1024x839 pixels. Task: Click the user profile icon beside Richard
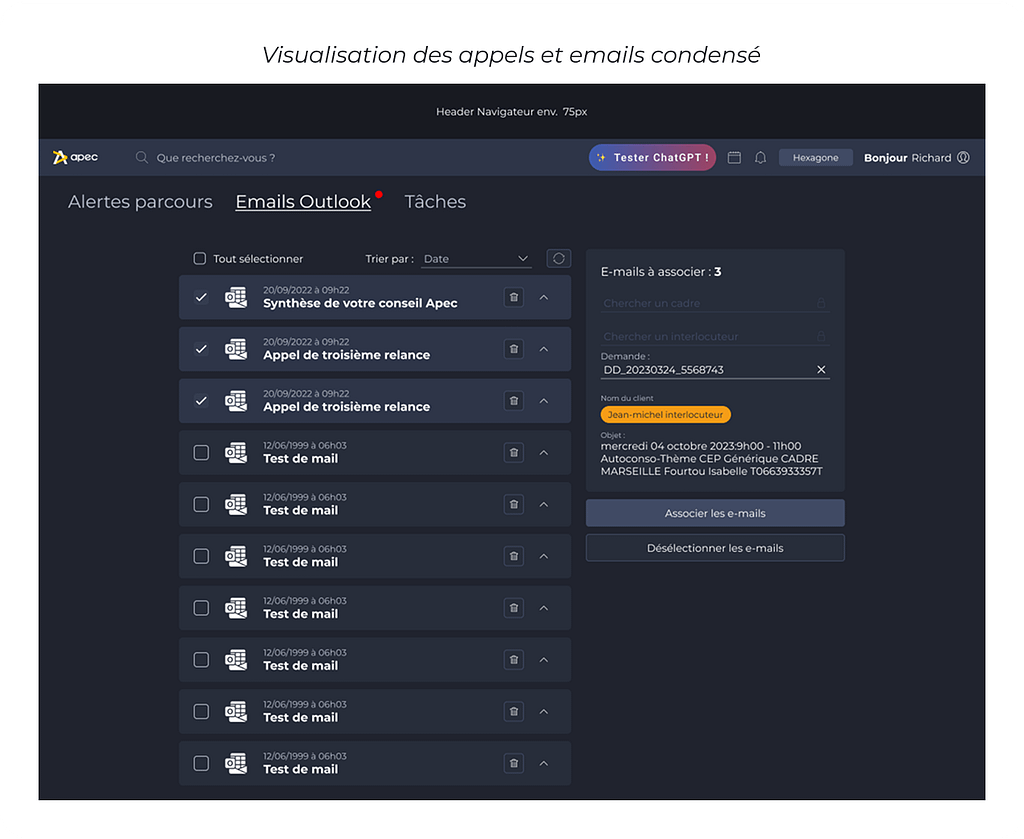(963, 158)
